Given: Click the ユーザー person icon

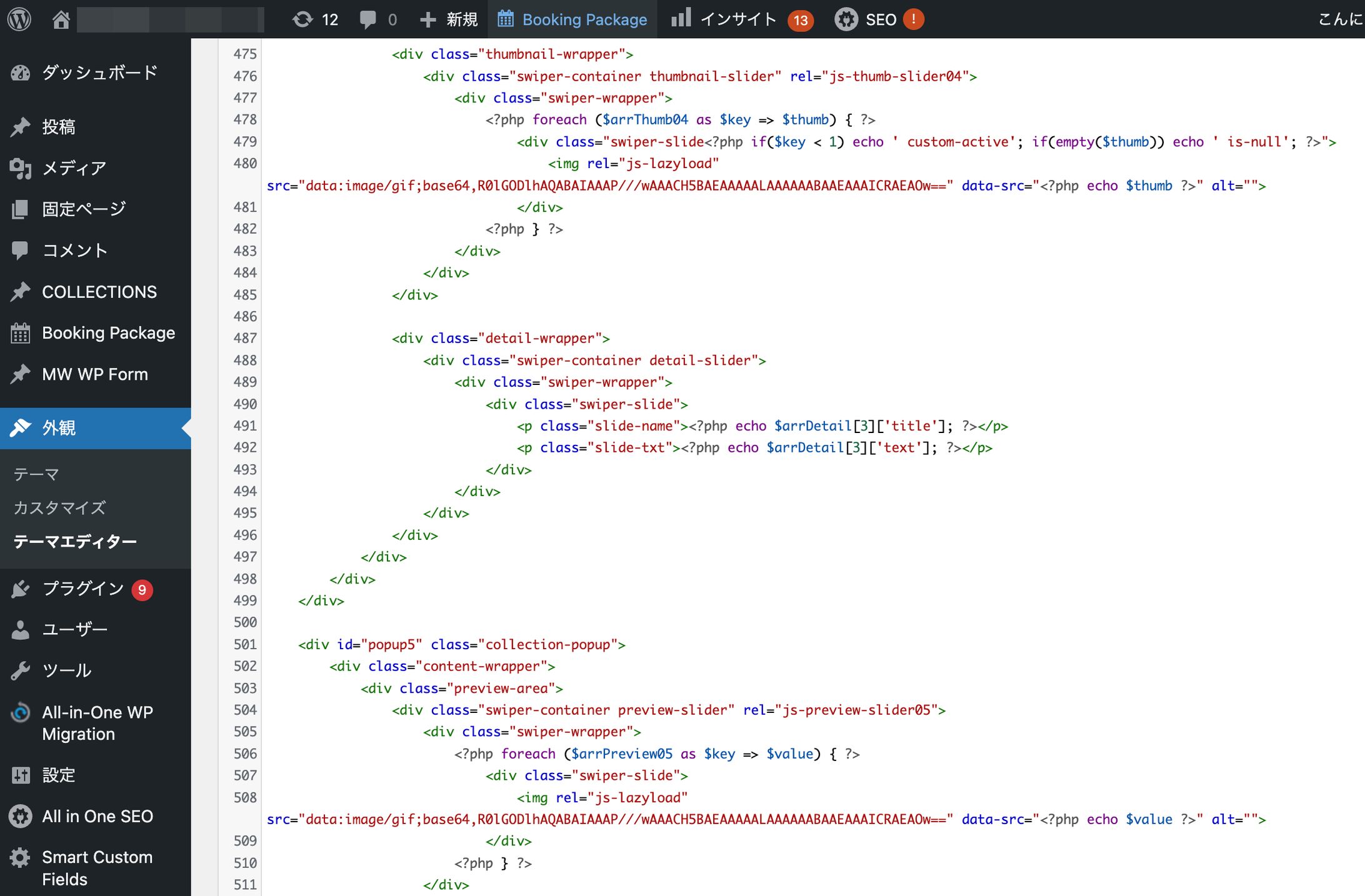Looking at the screenshot, I should tap(21, 629).
